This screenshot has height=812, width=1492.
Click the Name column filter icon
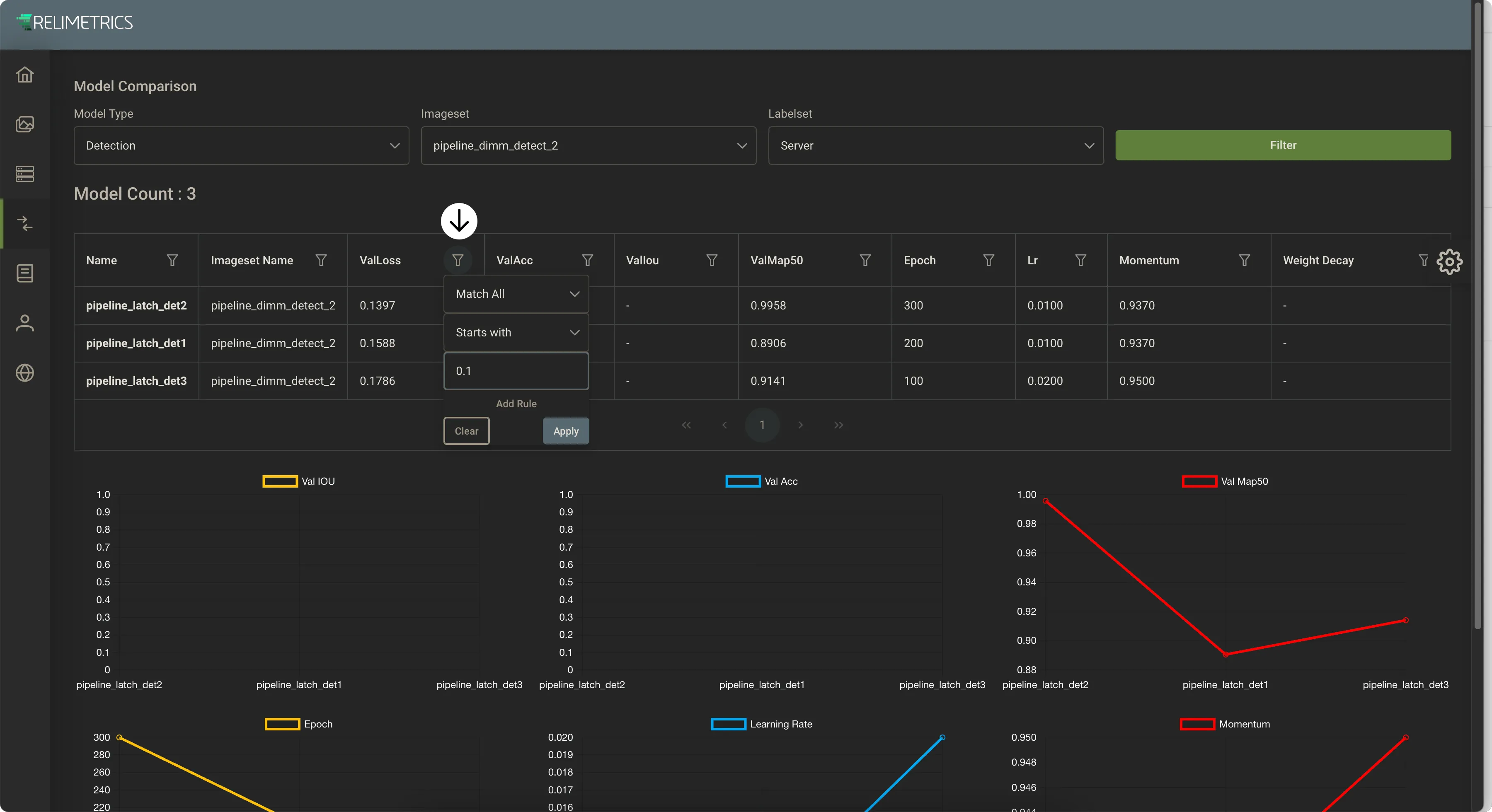[172, 261]
